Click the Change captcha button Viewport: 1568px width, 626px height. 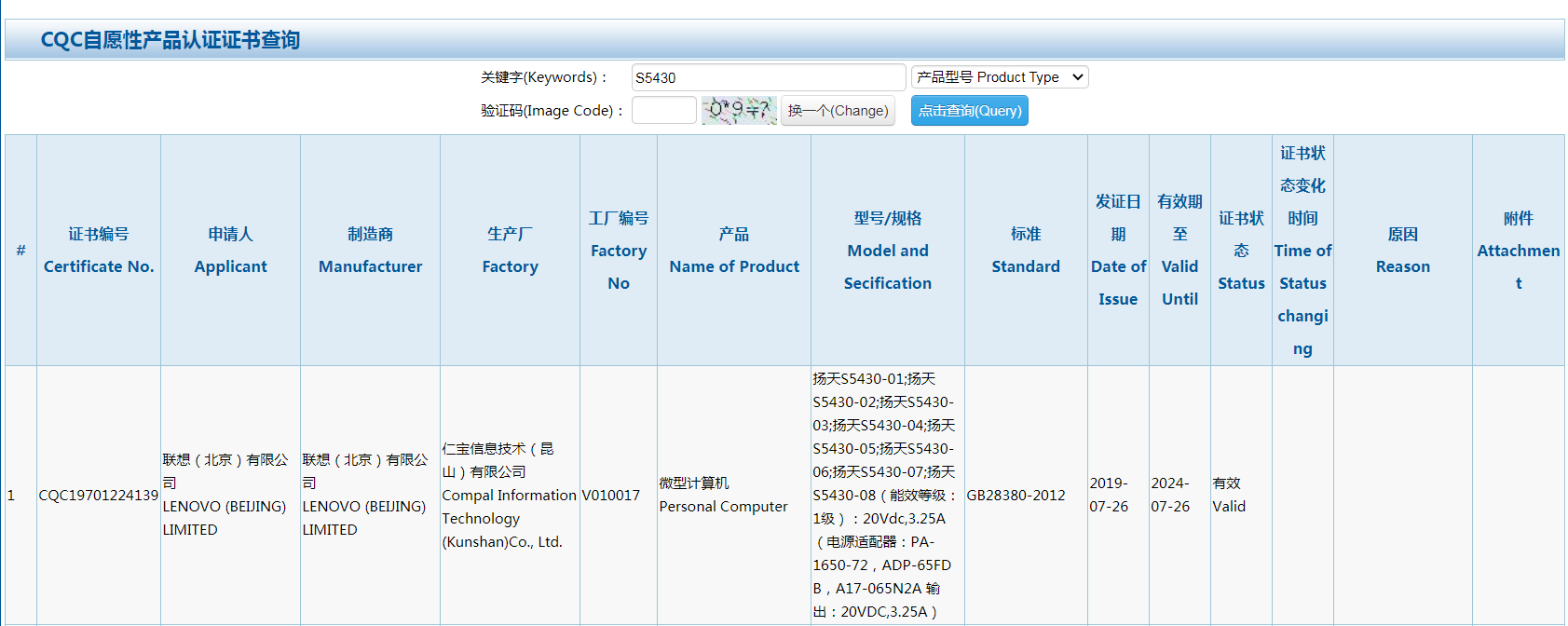838,110
